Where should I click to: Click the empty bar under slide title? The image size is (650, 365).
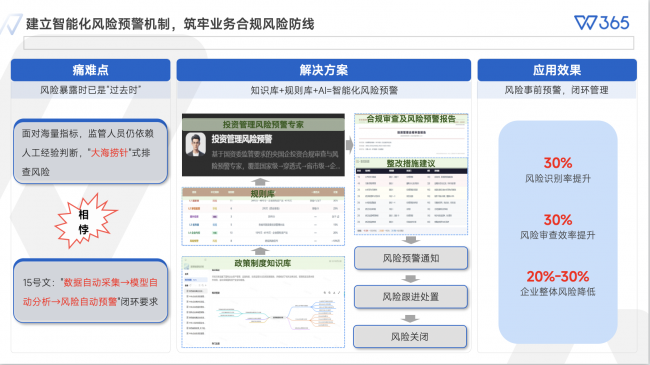coord(329,43)
